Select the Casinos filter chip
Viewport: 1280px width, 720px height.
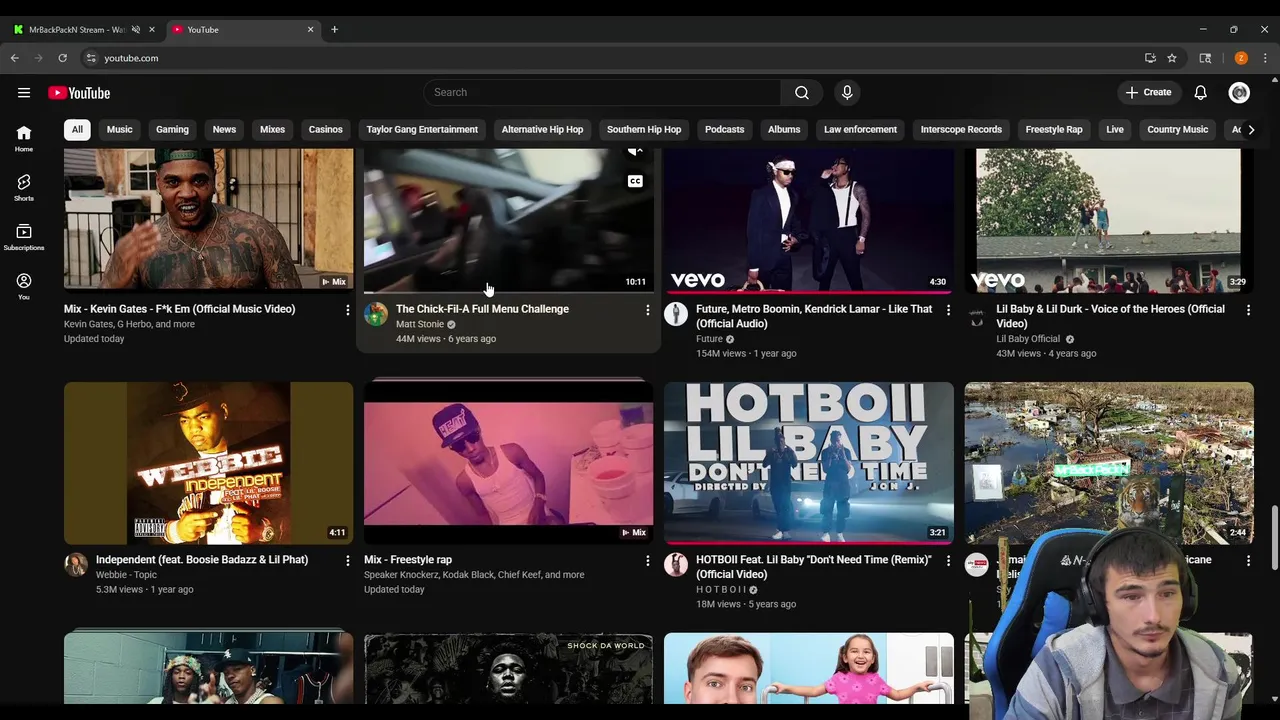[x=325, y=129]
